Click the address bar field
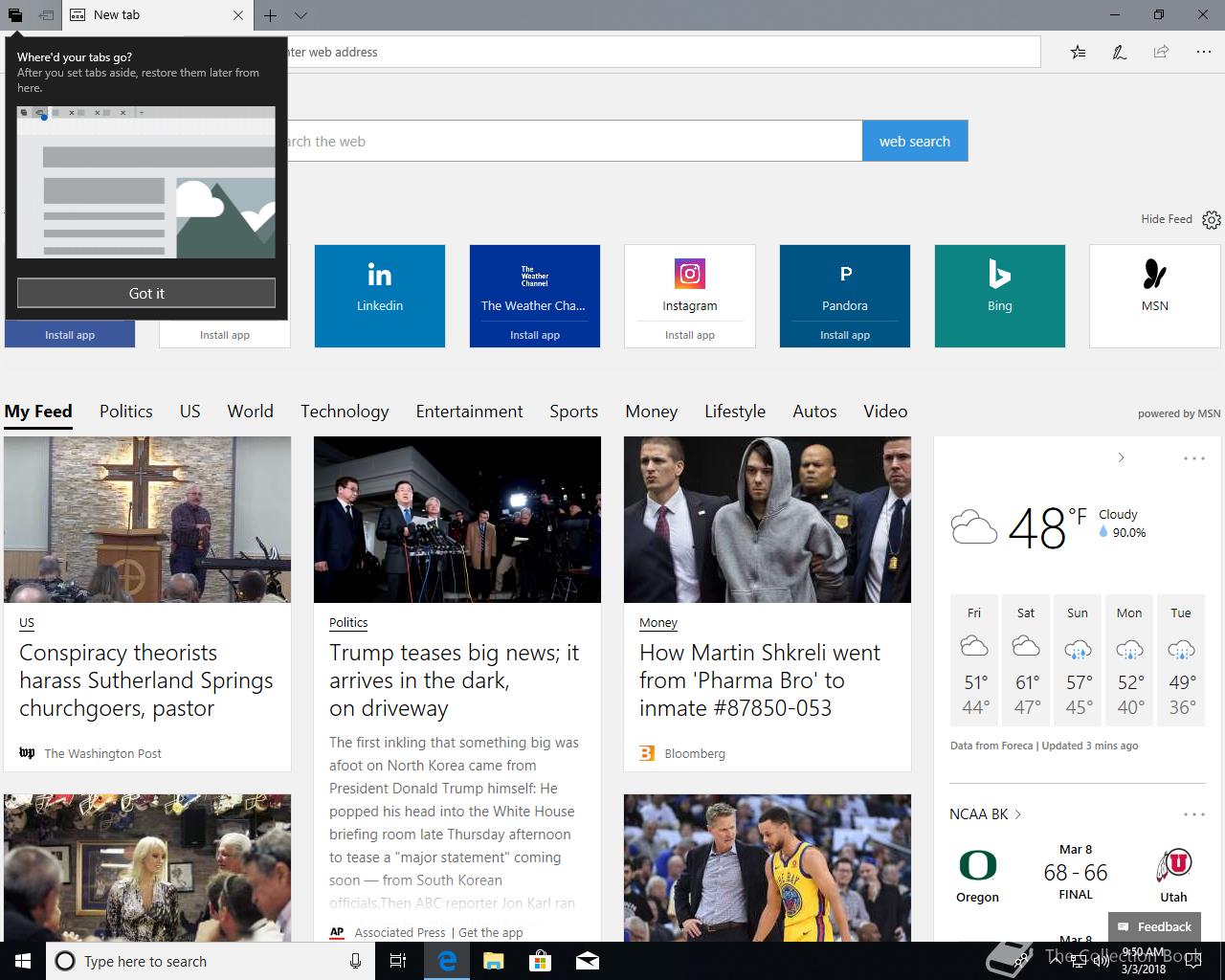Image resolution: width=1225 pixels, height=980 pixels. point(662,52)
